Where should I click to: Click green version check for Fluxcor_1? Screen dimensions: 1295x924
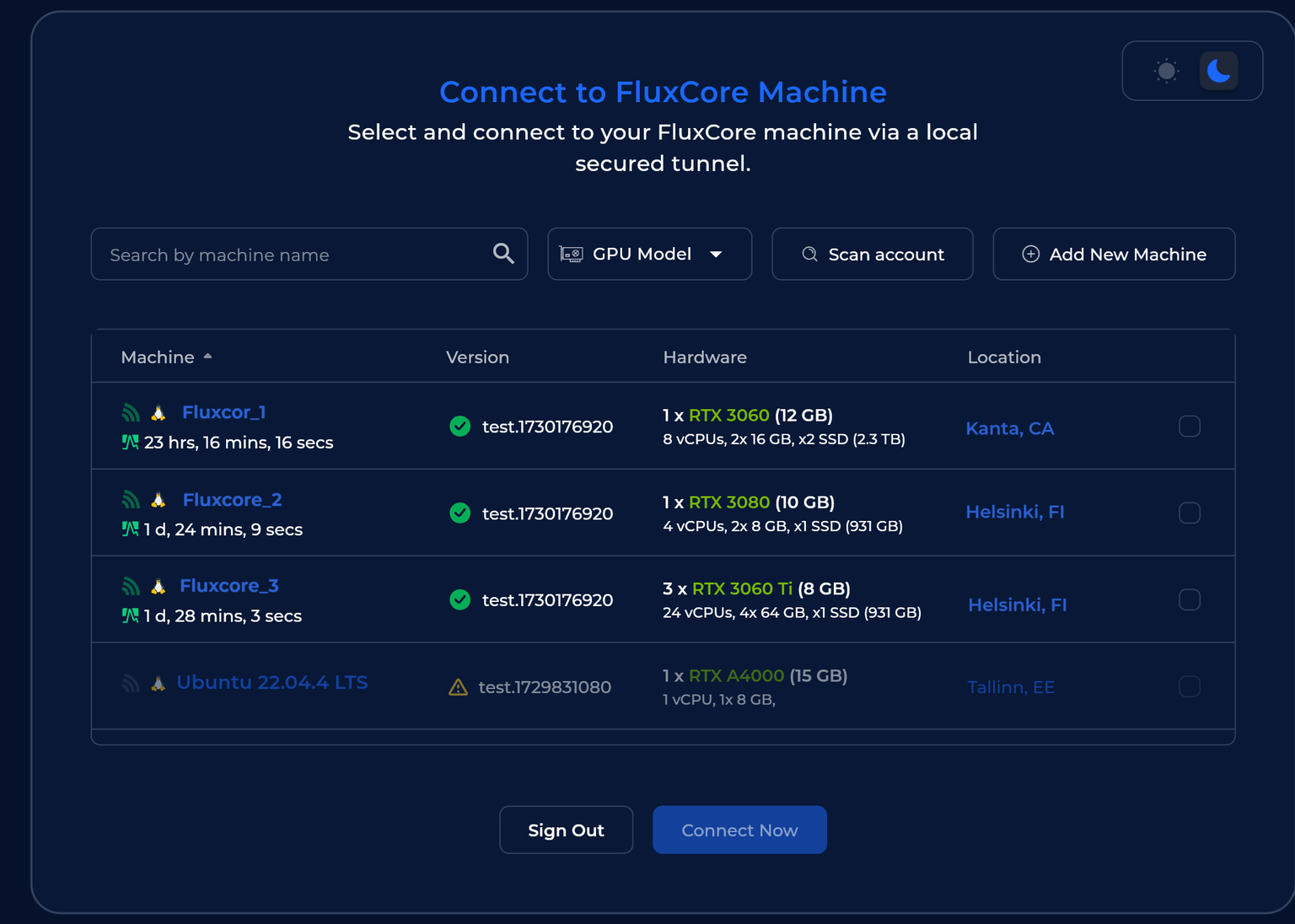coord(459,427)
